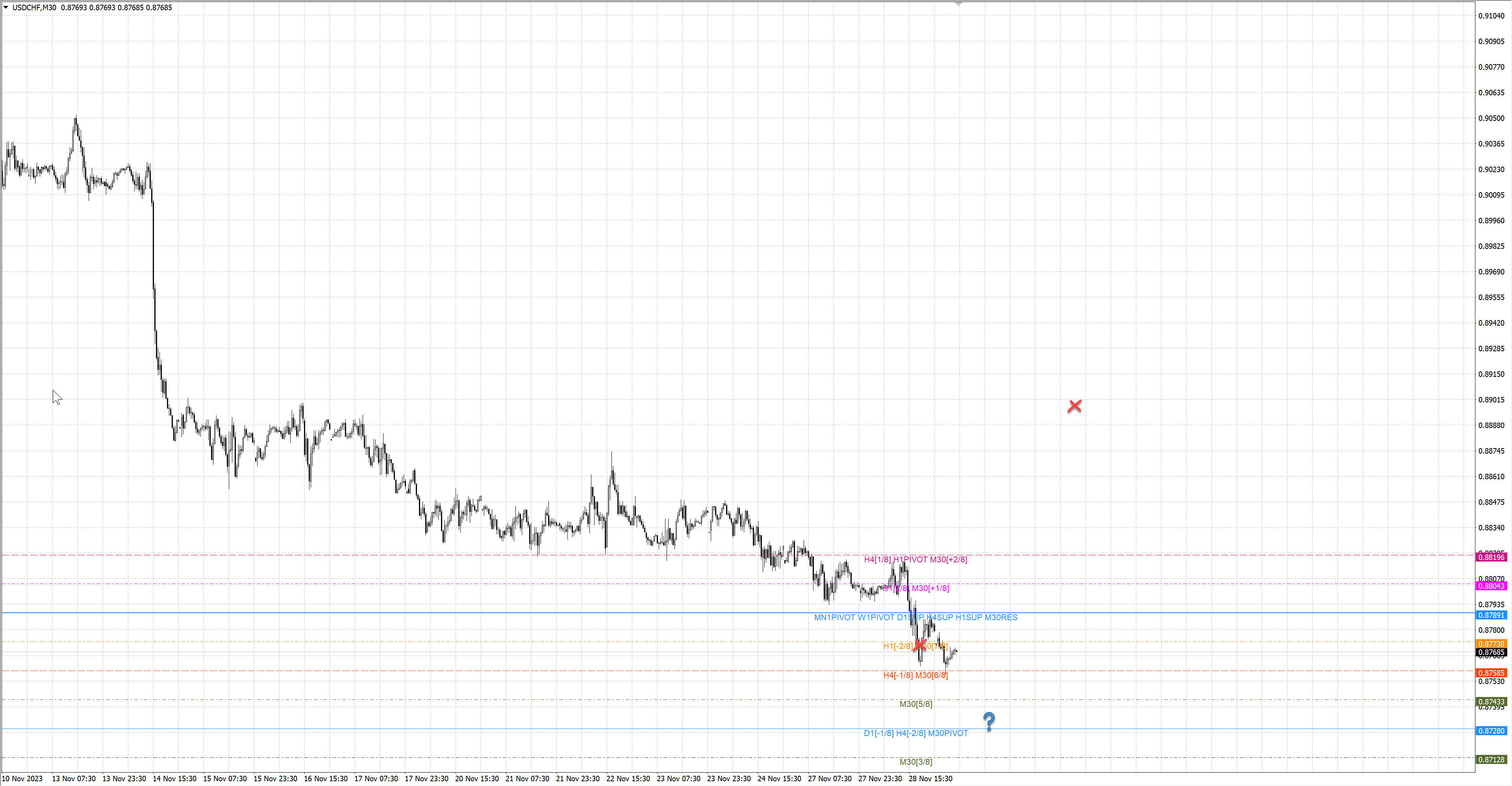Screen dimensions: 1512x786
Task: Click the 0.91040 value on price scale
Action: pos(1491,16)
